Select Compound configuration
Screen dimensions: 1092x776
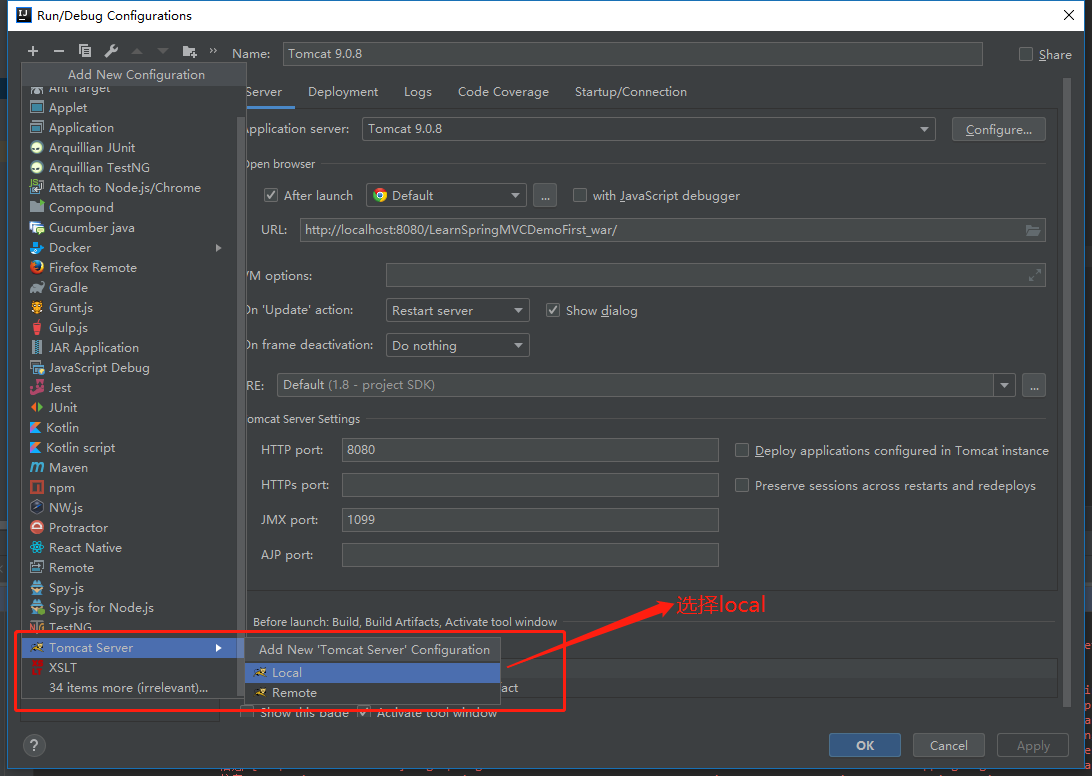pyautogui.click(x=130, y=208)
